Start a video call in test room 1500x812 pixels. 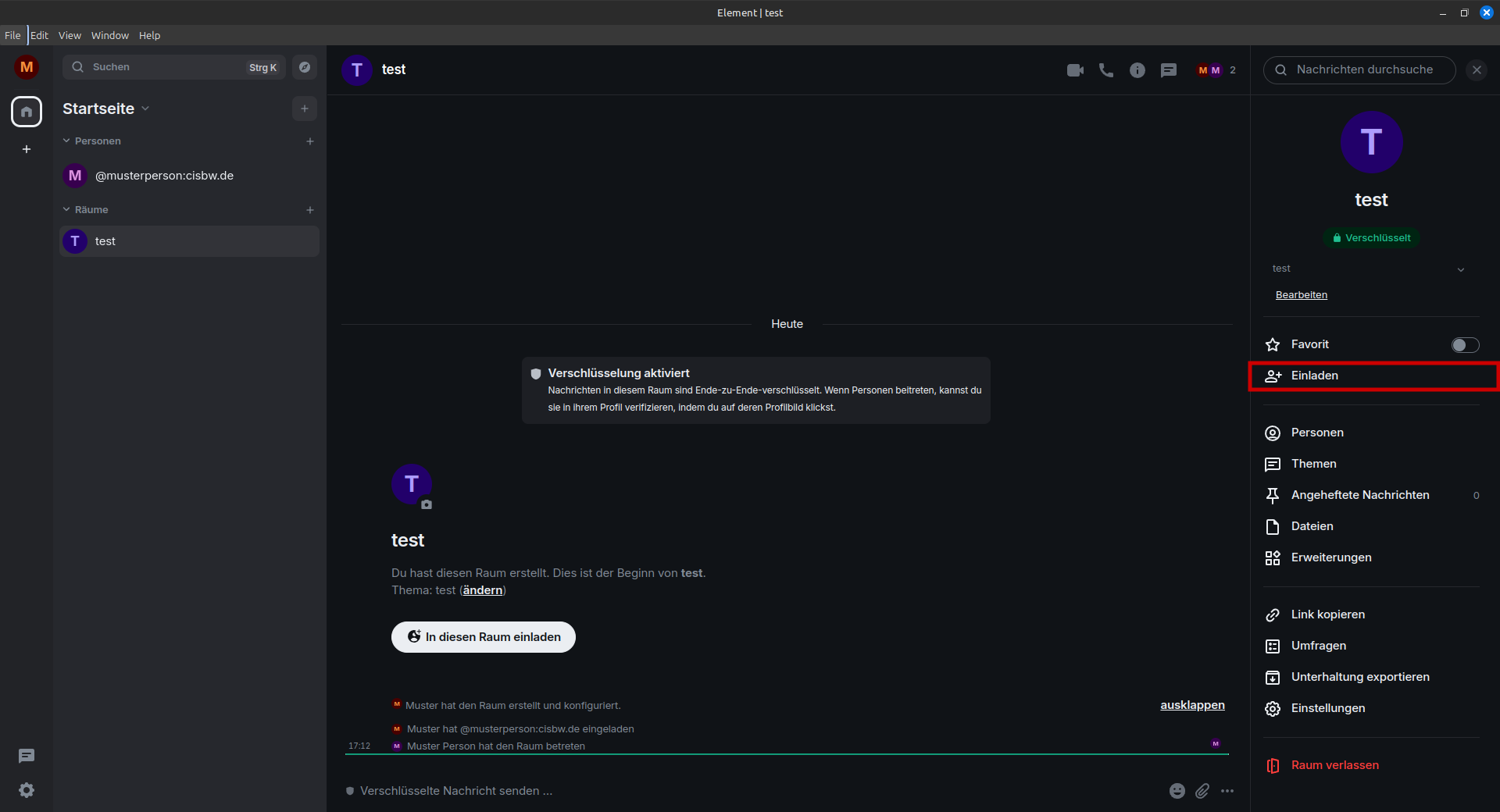tap(1075, 70)
